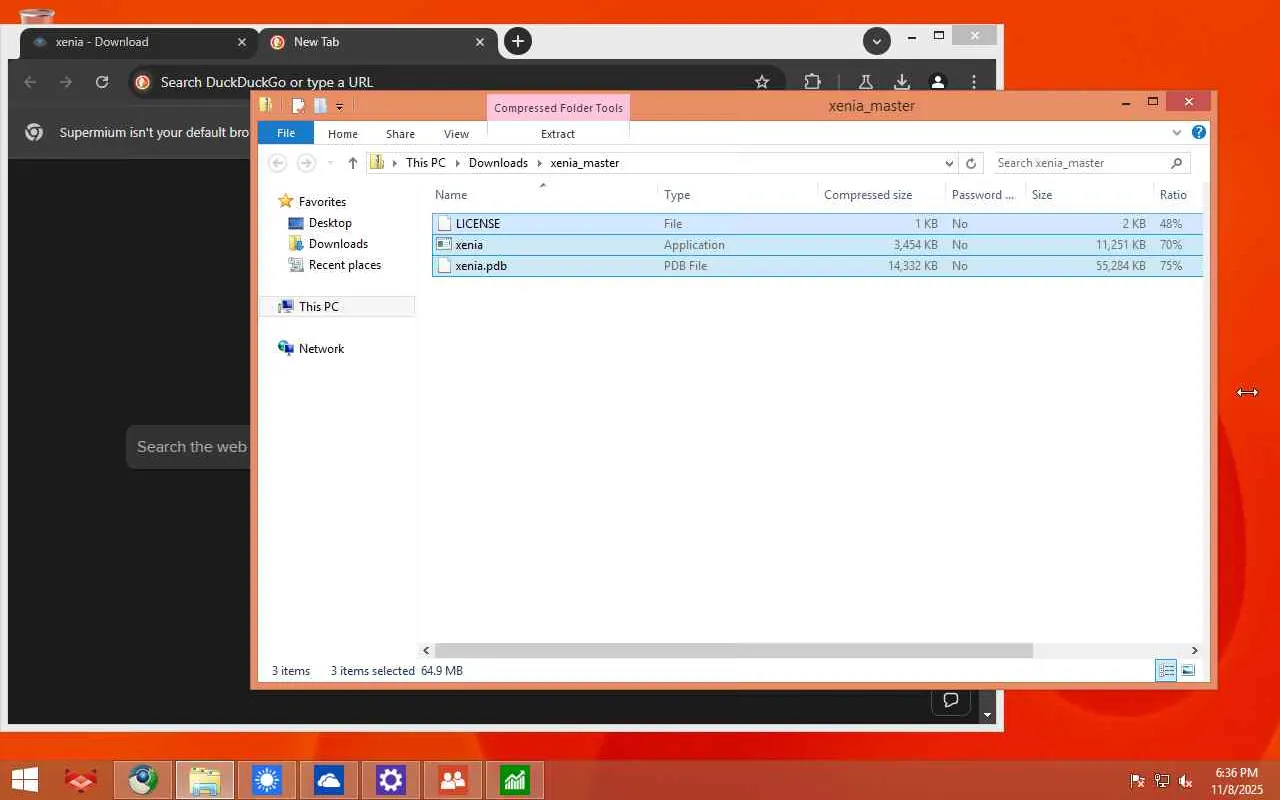
Task: Click the New folder quick access icon
Action: (320, 106)
